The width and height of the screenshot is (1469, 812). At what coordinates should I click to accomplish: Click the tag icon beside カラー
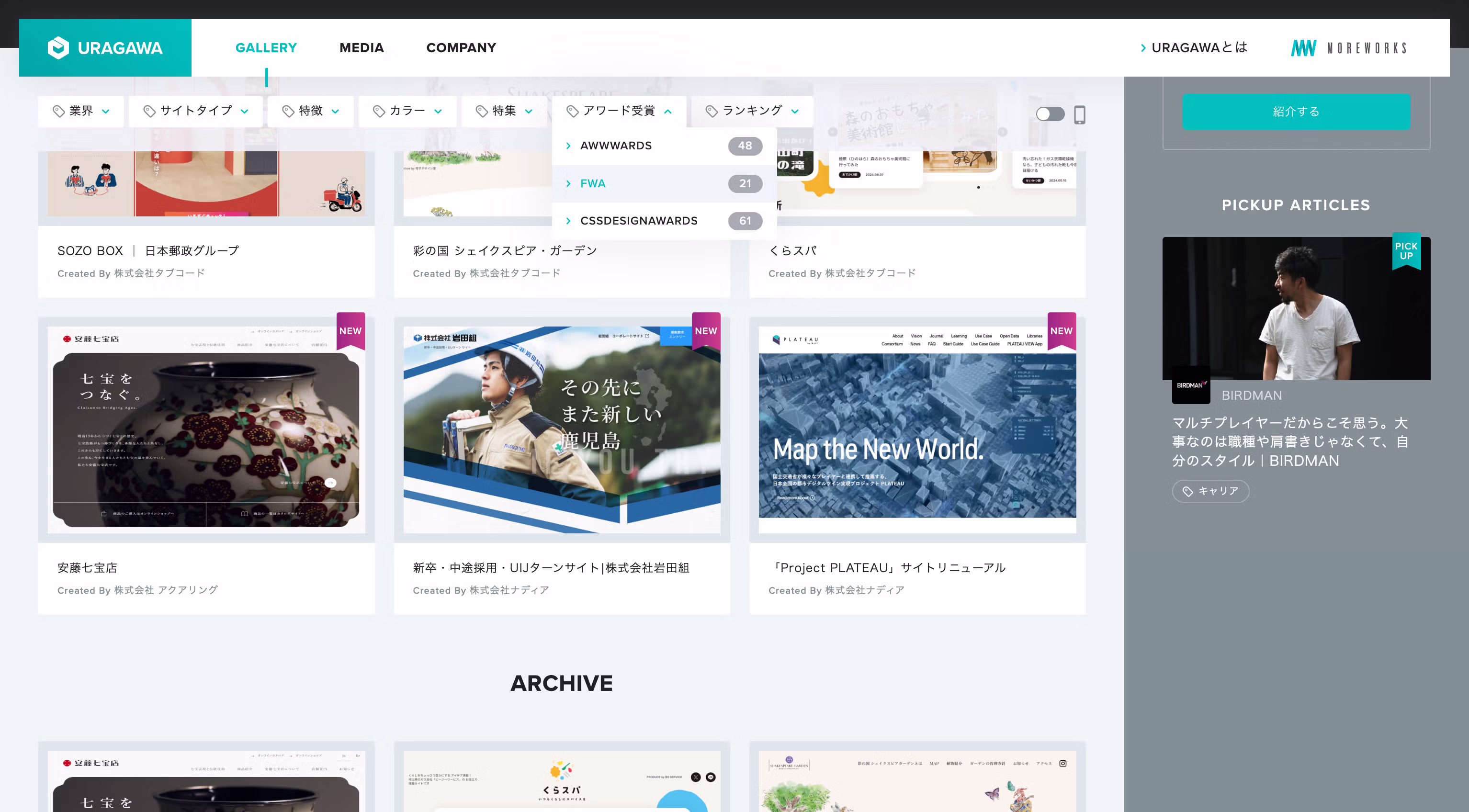(379, 111)
